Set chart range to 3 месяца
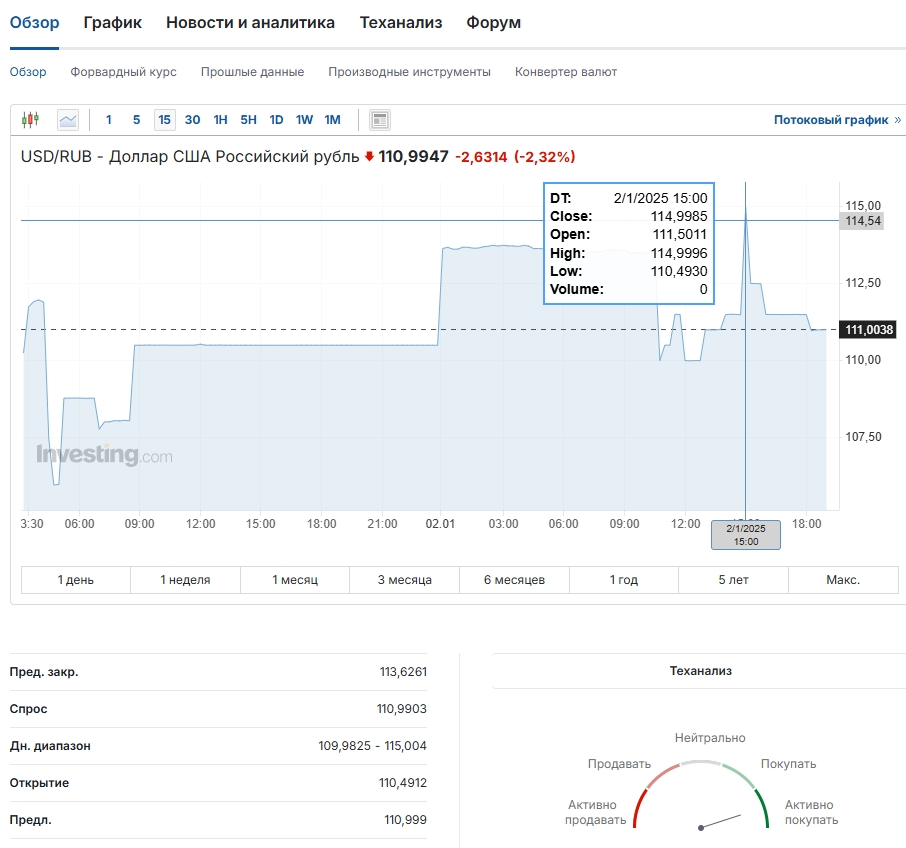 point(404,579)
